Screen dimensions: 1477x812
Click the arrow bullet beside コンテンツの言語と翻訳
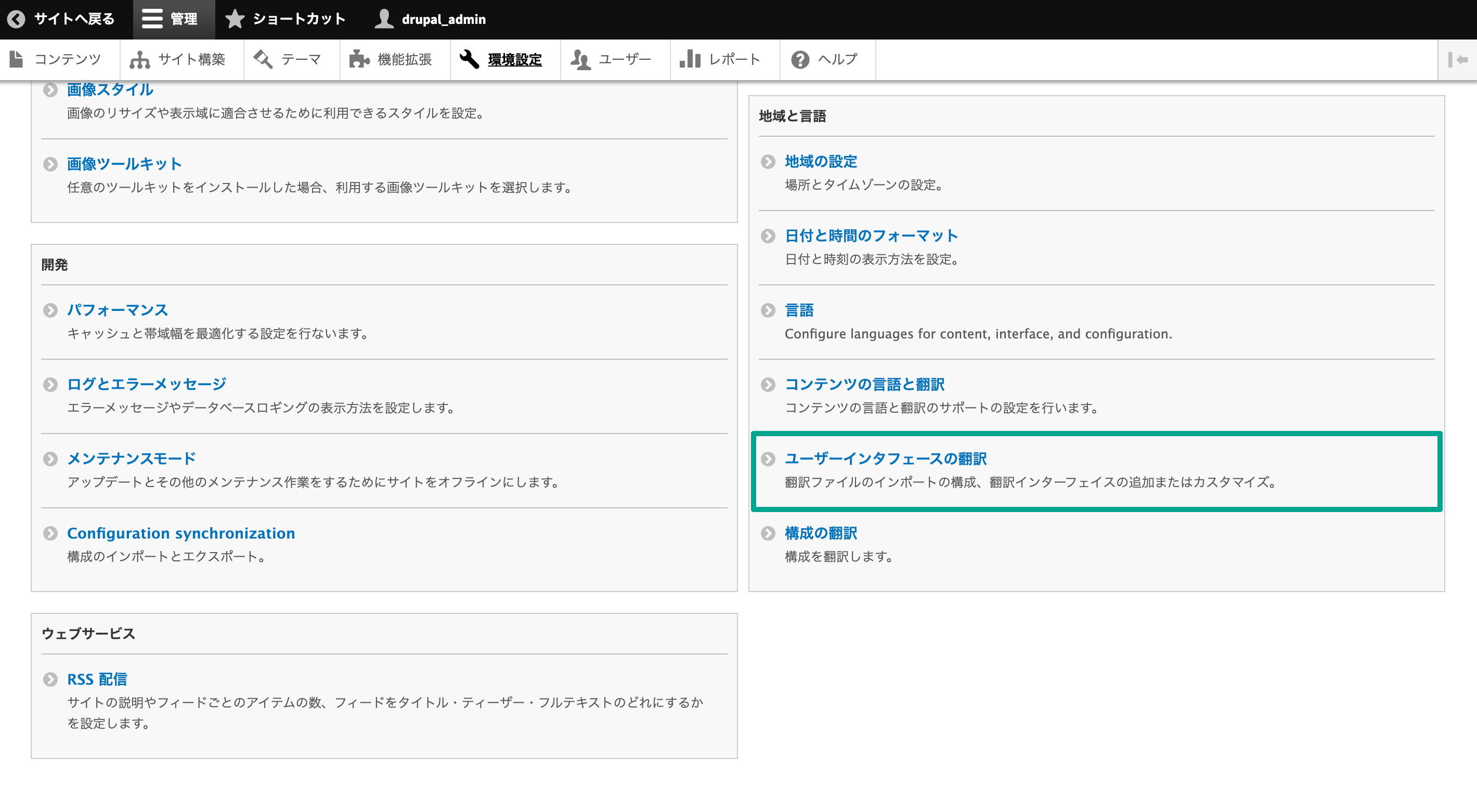click(768, 385)
